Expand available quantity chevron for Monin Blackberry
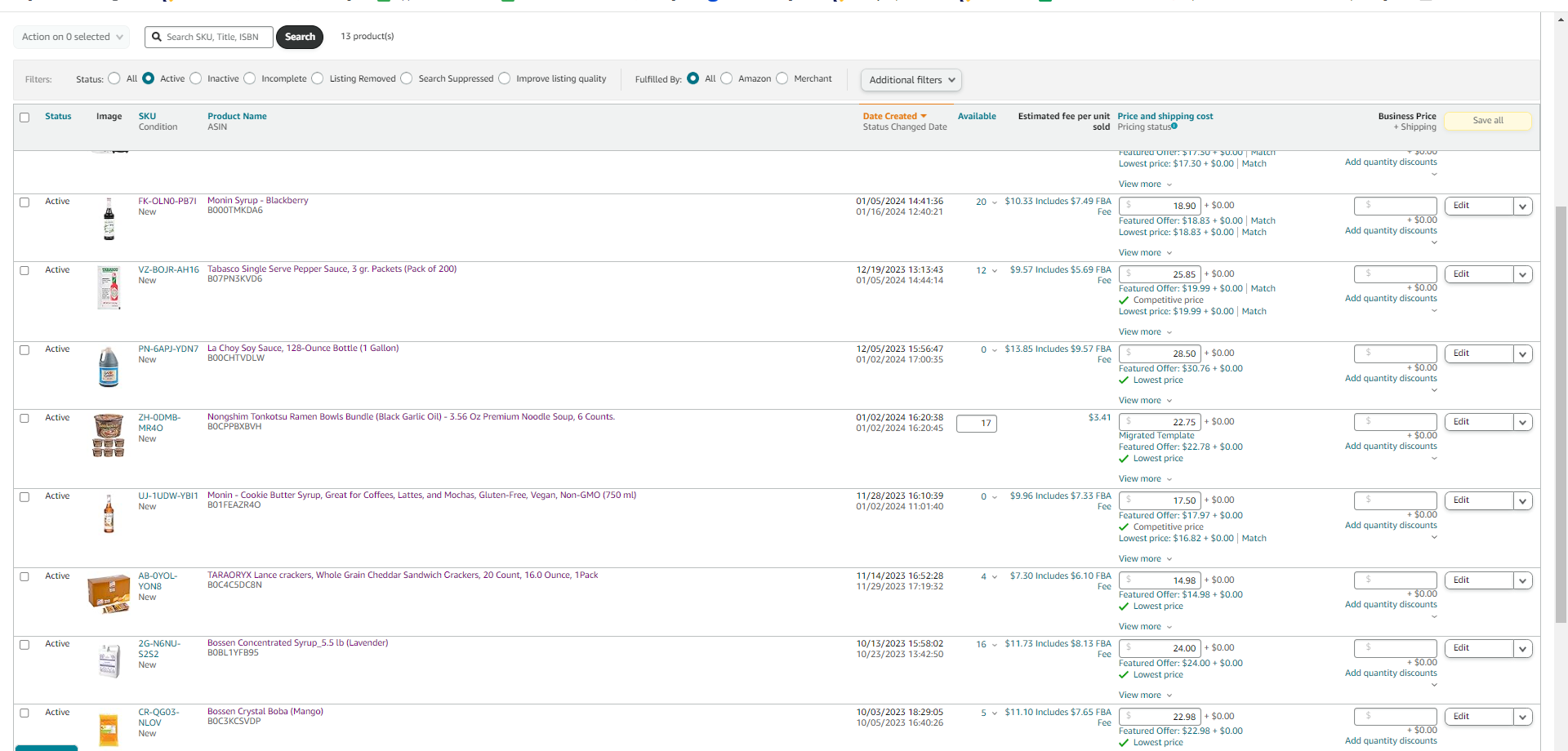1568x751 pixels. pyautogui.click(x=994, y=202)
